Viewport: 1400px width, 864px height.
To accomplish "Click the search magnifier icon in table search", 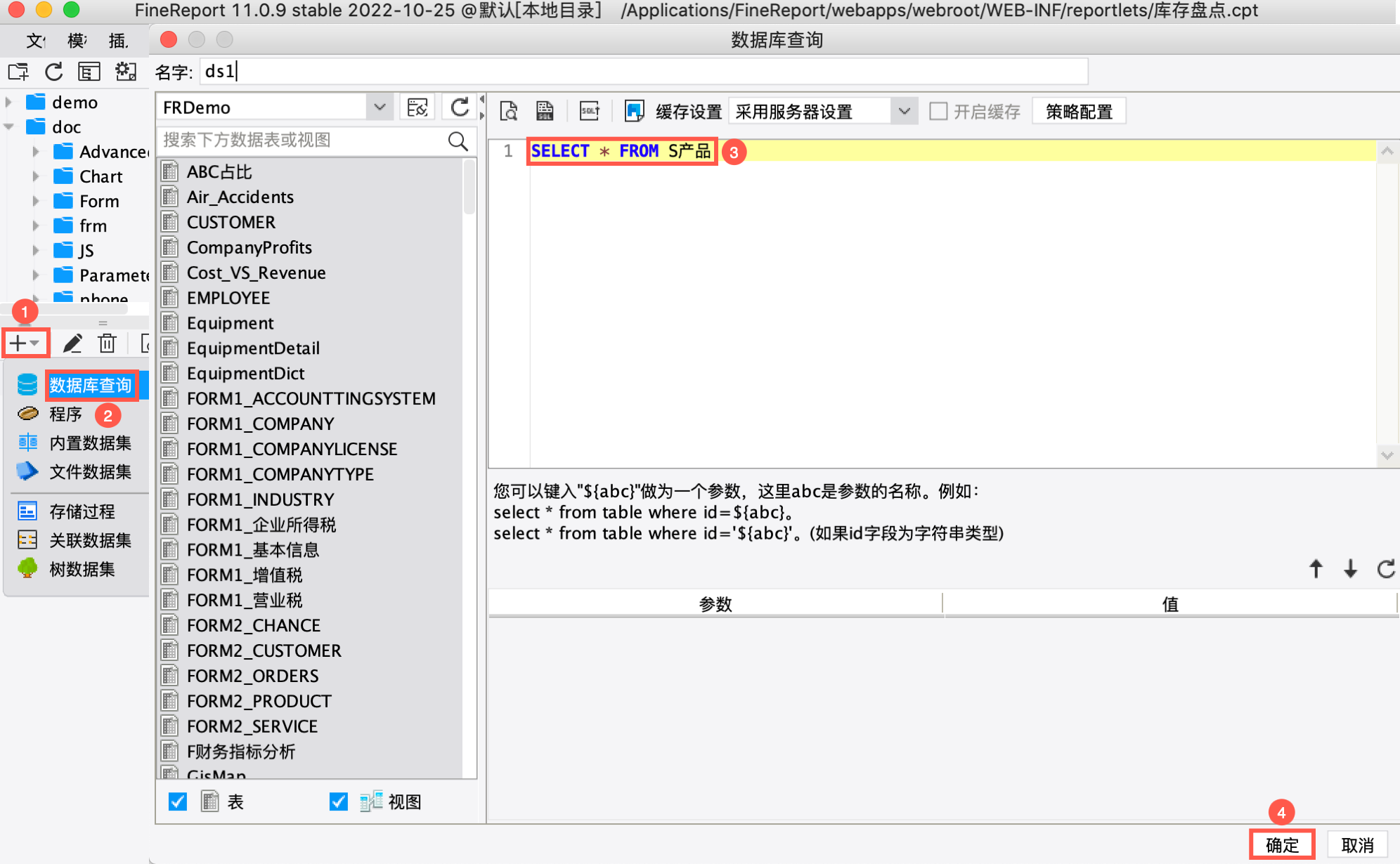I will point(458,140).
